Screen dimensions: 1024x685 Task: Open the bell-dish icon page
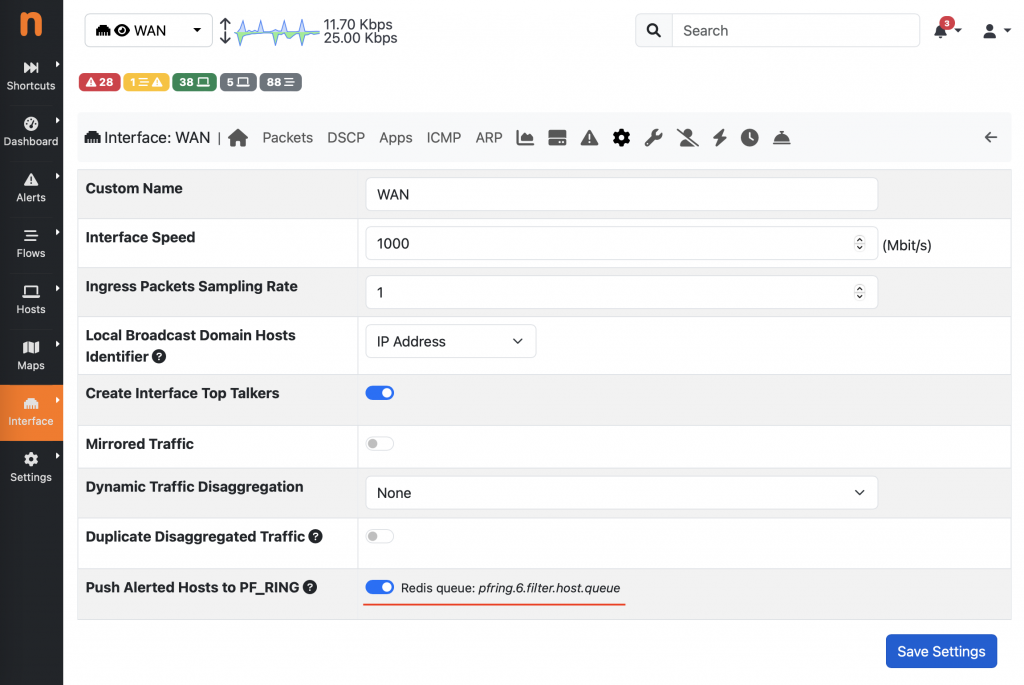782,138
